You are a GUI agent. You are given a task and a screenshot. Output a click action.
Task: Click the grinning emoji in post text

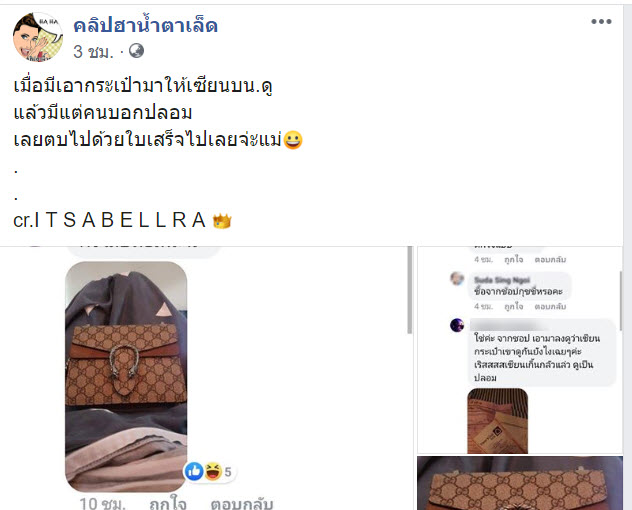(x=293, y=140)
